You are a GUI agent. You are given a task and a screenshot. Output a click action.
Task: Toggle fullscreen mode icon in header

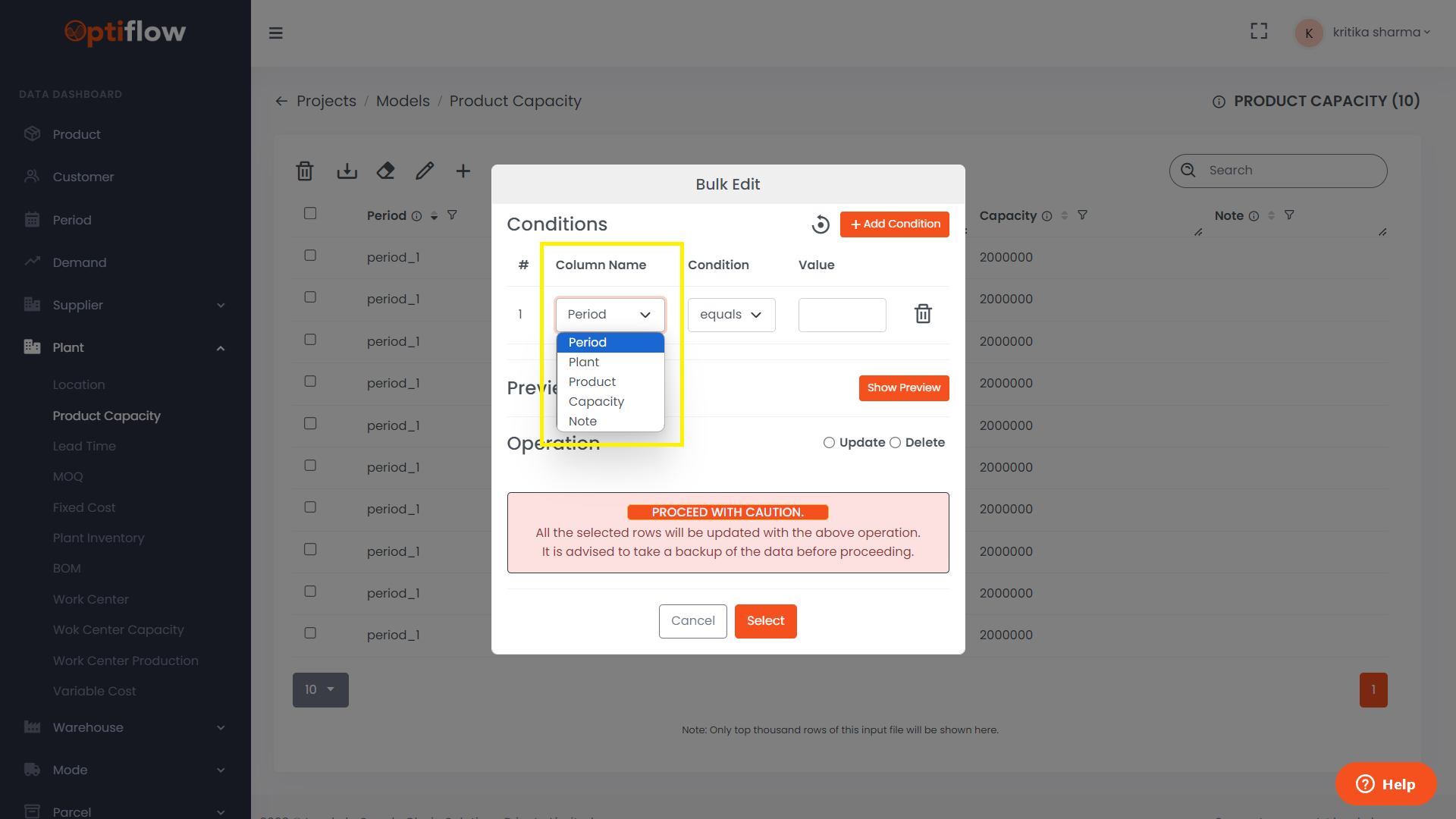1259,32
